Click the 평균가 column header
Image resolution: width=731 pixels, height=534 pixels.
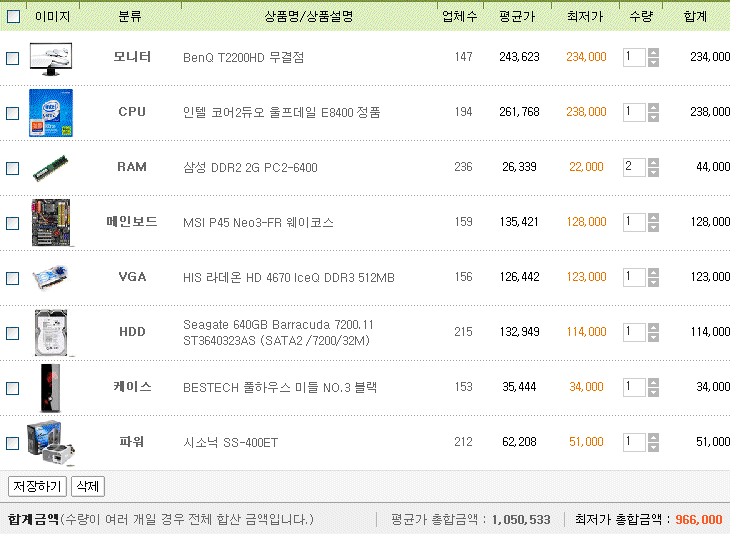[517, 17]
